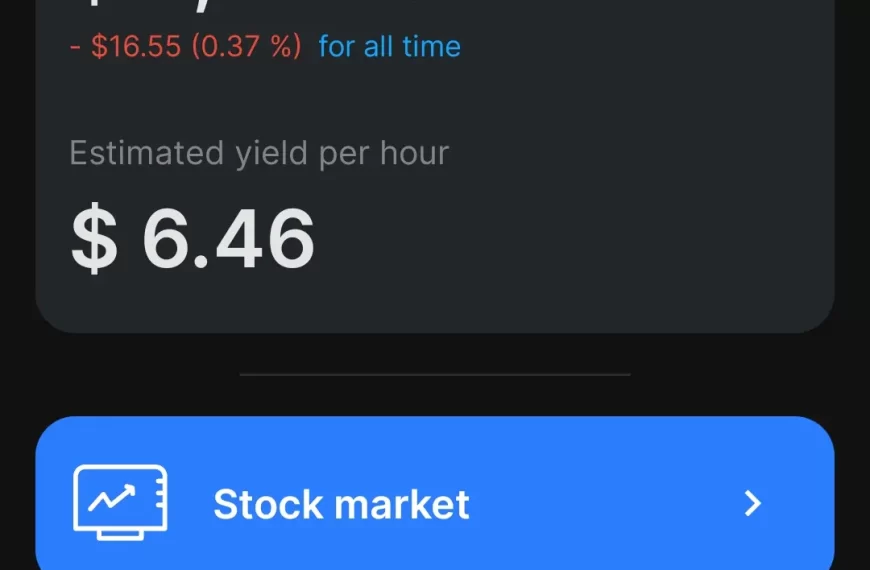The image size is (870, 570).
Task: Click the horizontal divider below the card
Action: click(434, 374)
